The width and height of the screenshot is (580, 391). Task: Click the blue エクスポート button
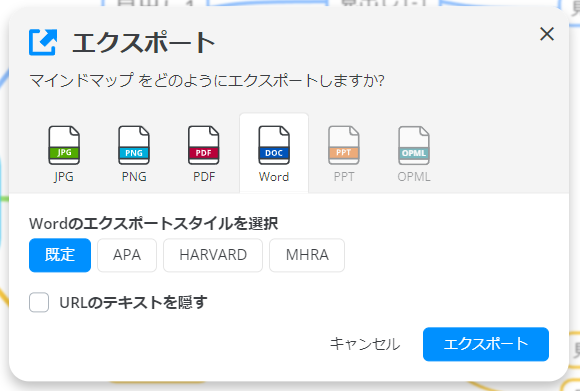click(486, 344)
